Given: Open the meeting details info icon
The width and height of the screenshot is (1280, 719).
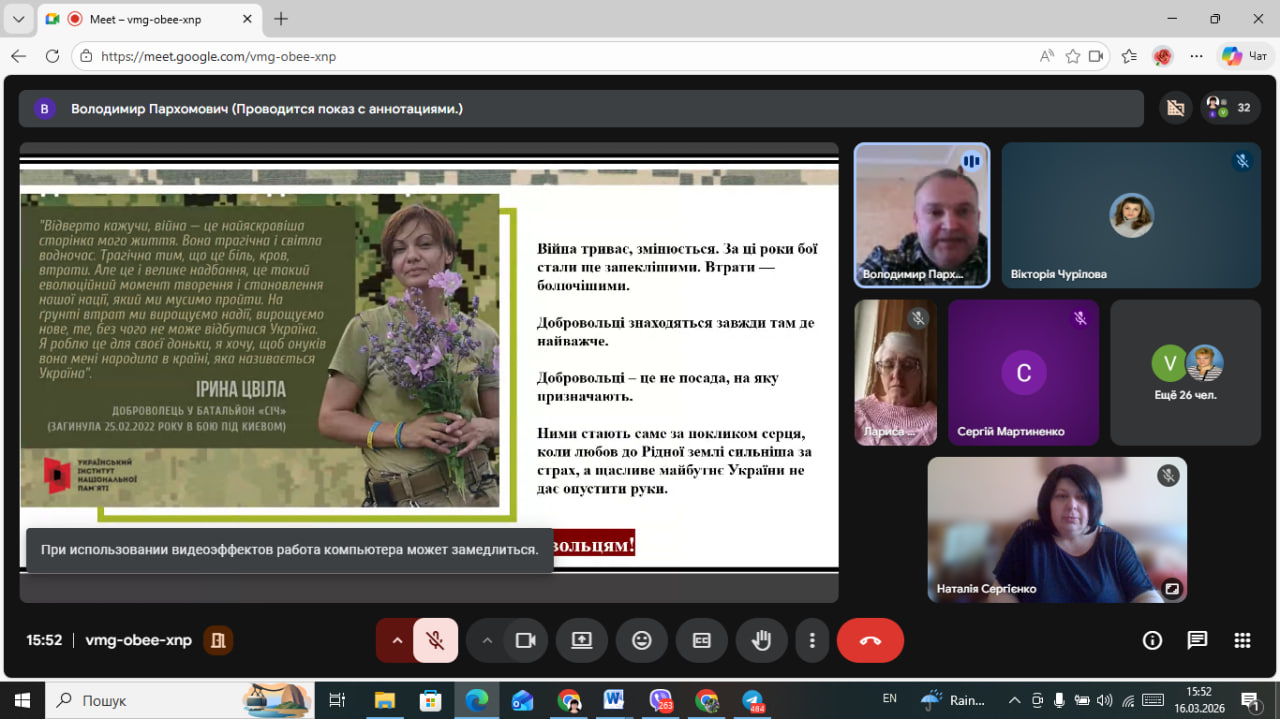Looking at the screenshot, I should pos(1152,641).
